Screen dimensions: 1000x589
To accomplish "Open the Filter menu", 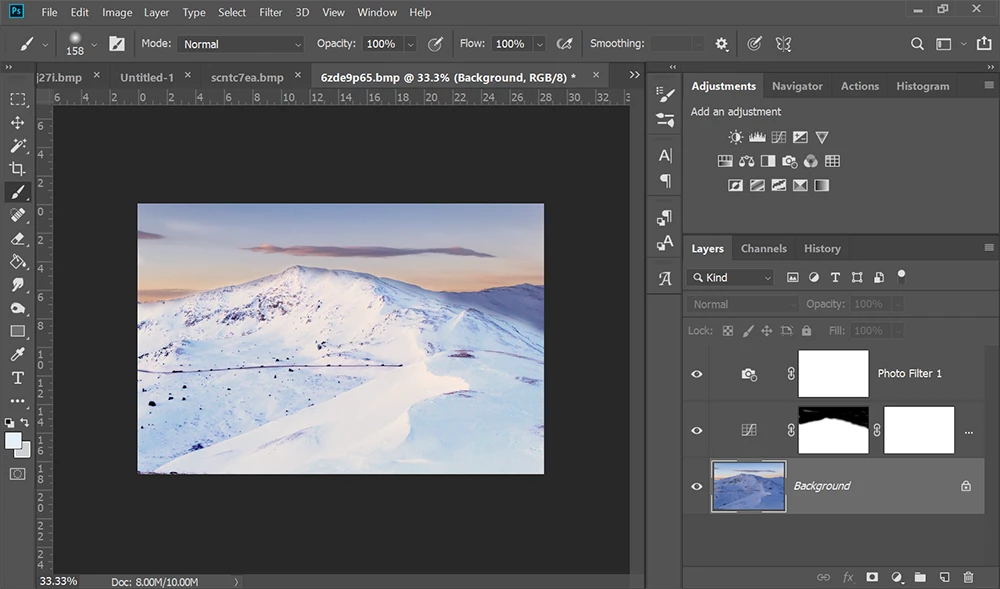I will pyautogui.click(x=270, y=12).
